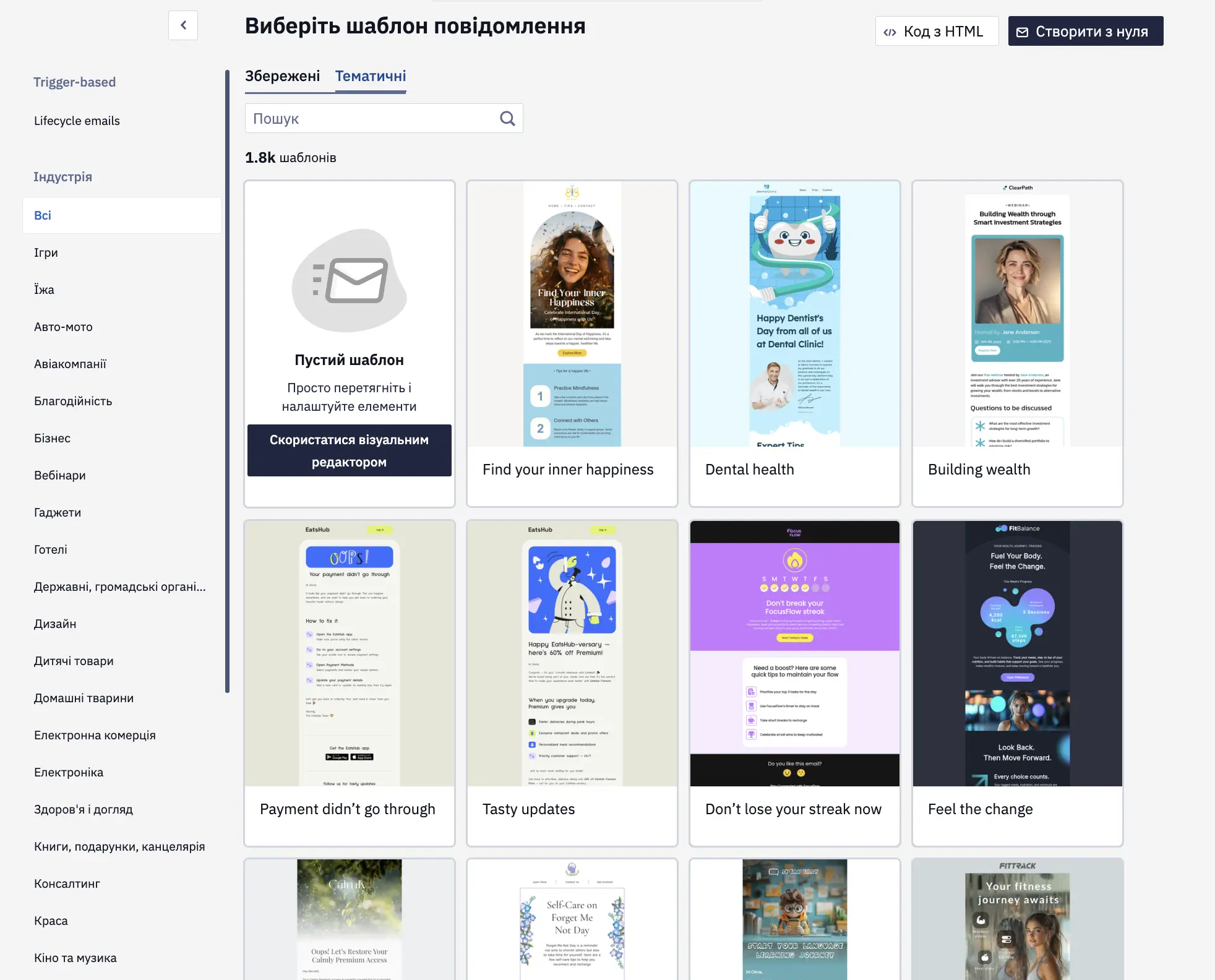The height and width of the screenshot is (980, 1215).
Task: Click Скористатися візуальним редактором button
Action: (349, 450)
